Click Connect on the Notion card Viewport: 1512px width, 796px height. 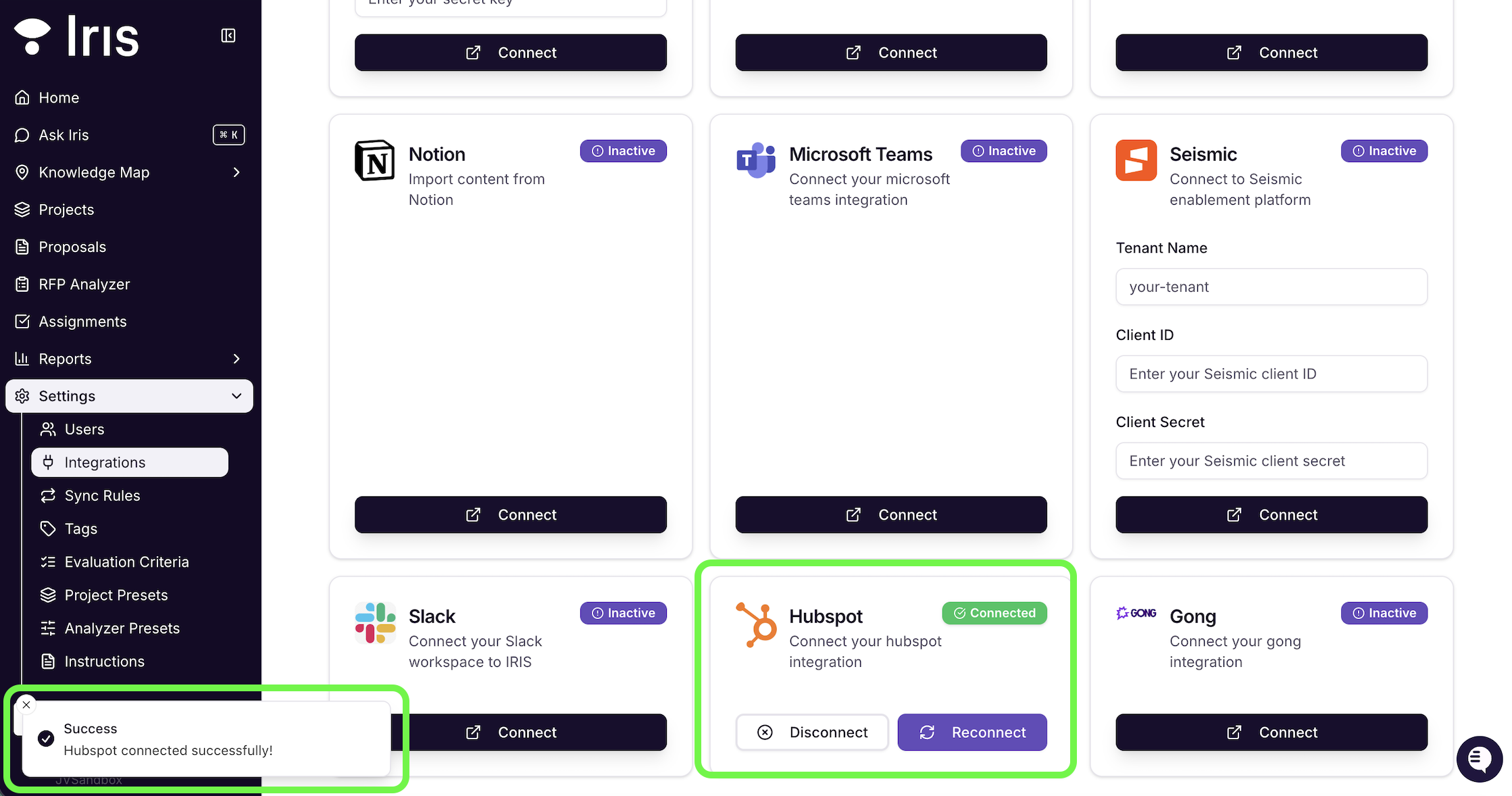click(511, 515)
